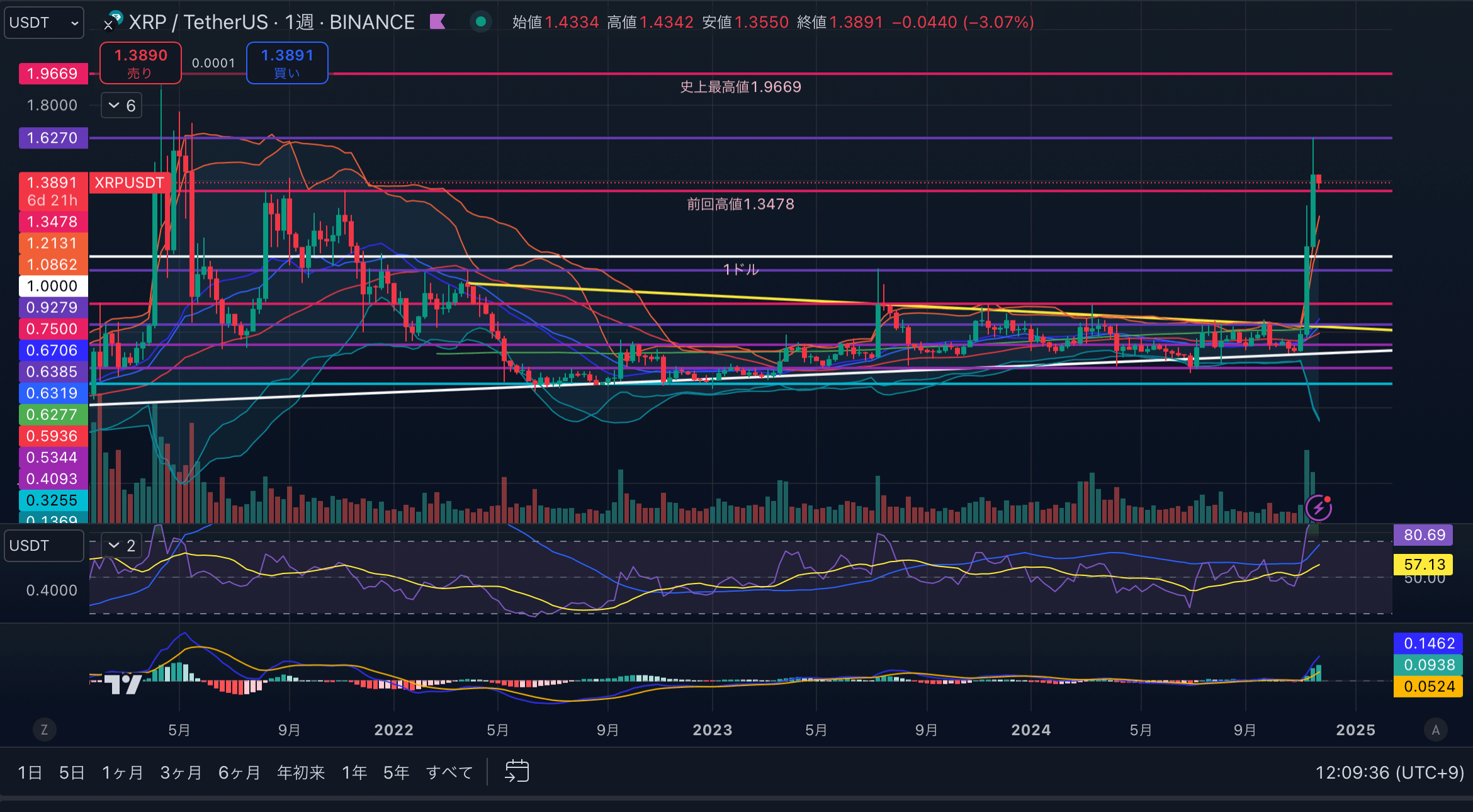The width and height of the screenshot is (1473, 812).
Task: Click the 1.2131 orange price label
Action: pyautogui.click(x=53, y=243)
